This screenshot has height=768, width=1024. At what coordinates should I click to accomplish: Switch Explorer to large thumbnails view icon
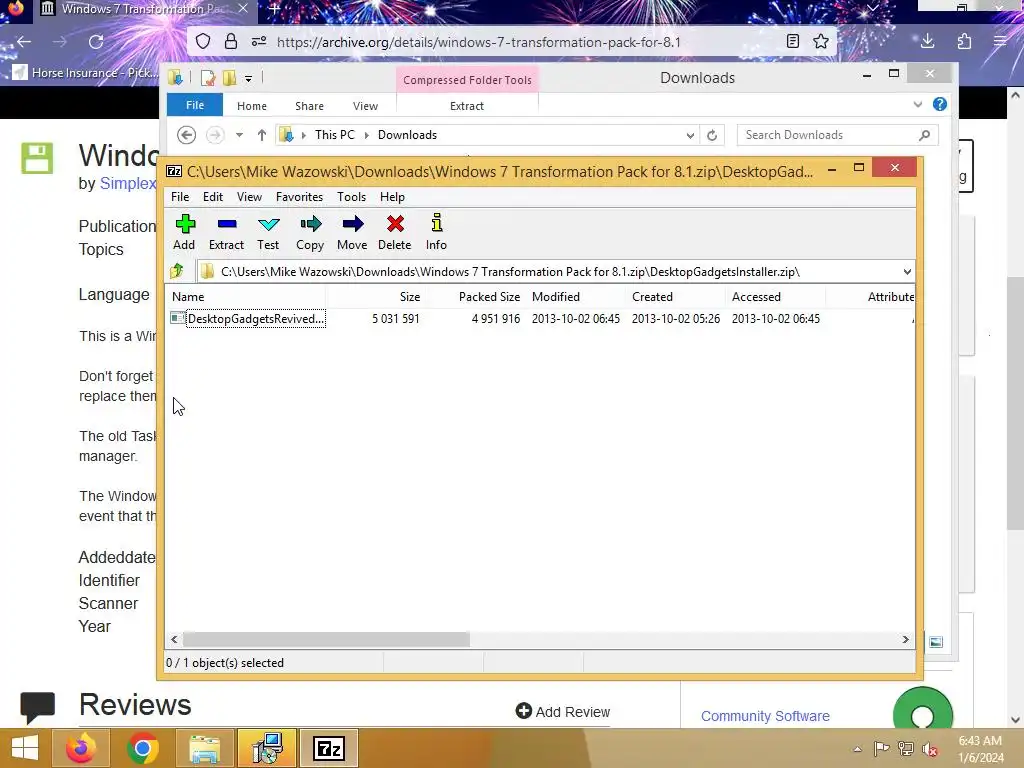click(936, 642)
